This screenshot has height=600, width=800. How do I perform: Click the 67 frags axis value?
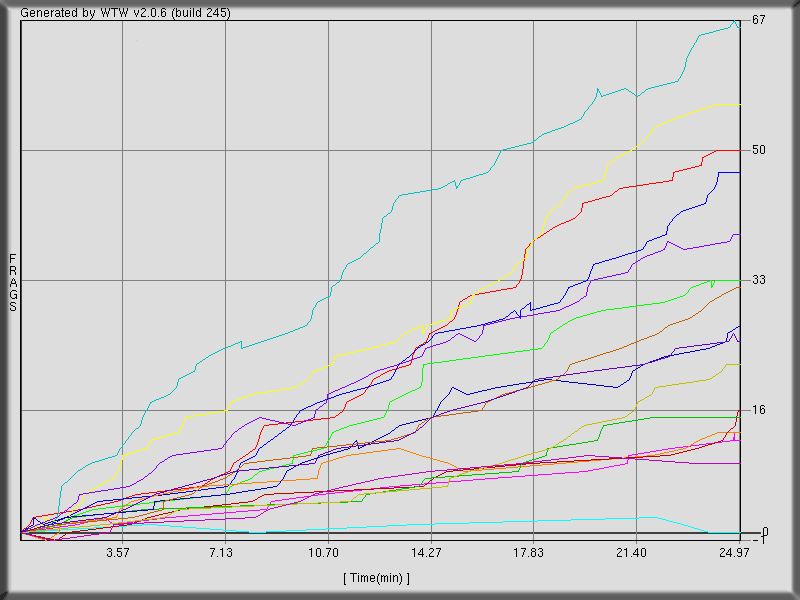(758, 20)
